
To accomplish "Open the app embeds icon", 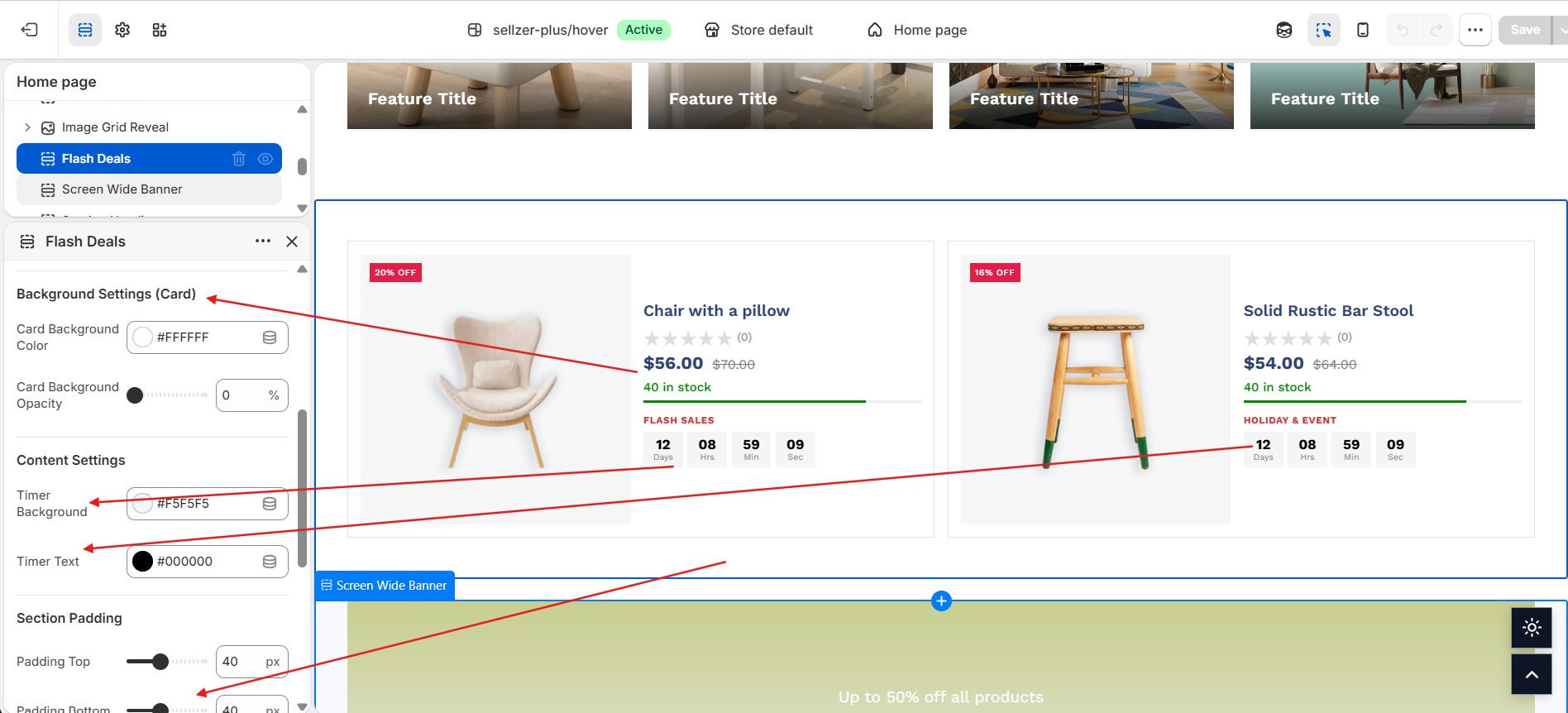I will [160, 30].
